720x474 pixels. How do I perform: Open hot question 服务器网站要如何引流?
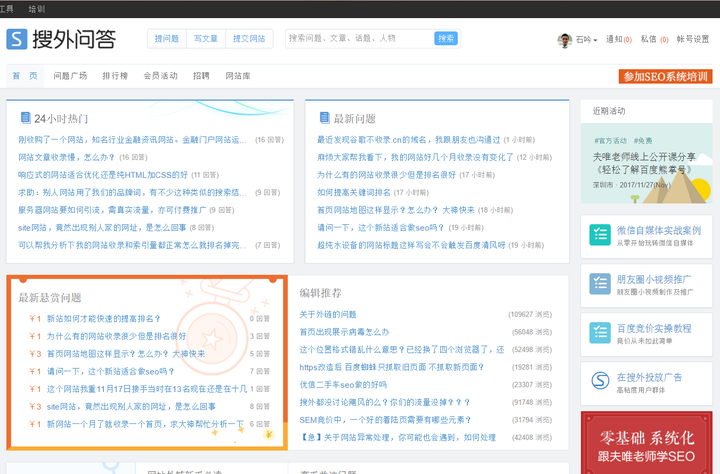click(x=112, y=210)
